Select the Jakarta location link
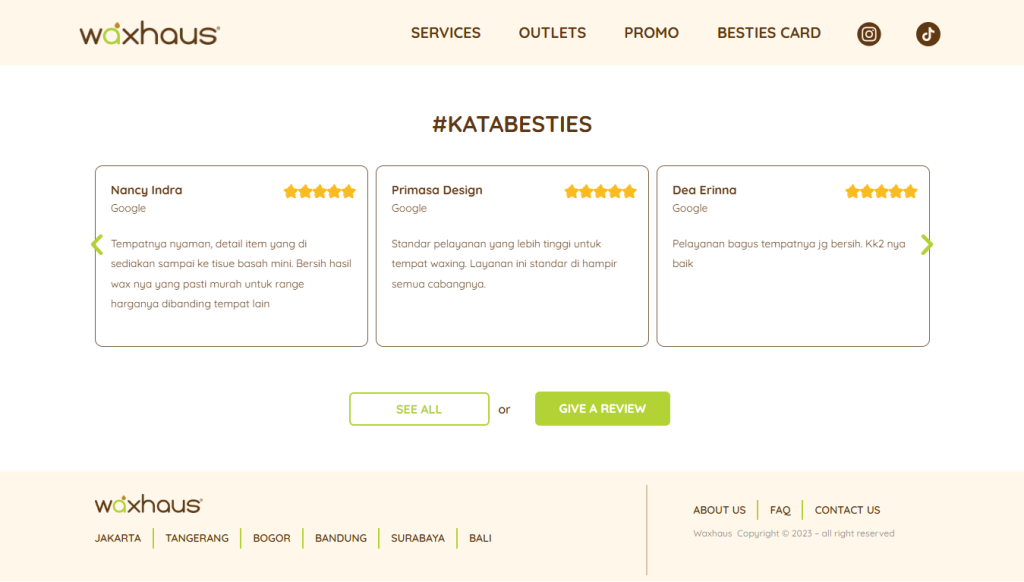The width and height of the screenshot is (1024, 582). coord(118,538)
